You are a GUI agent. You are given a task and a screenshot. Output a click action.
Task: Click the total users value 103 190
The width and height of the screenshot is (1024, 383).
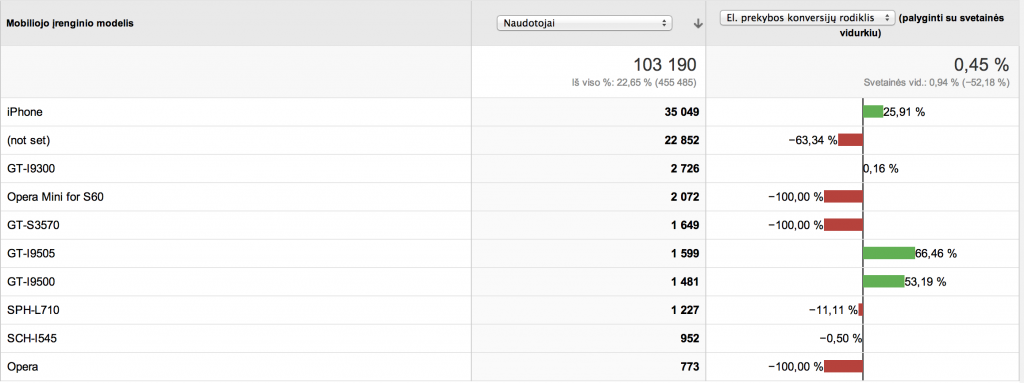coord(665,64)
